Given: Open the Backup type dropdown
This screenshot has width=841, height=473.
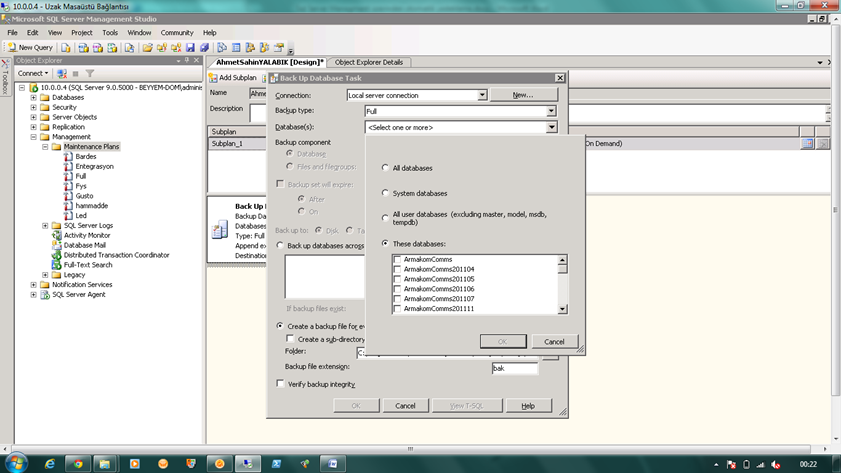Looking at the screenshot, I should pos(551,111).
